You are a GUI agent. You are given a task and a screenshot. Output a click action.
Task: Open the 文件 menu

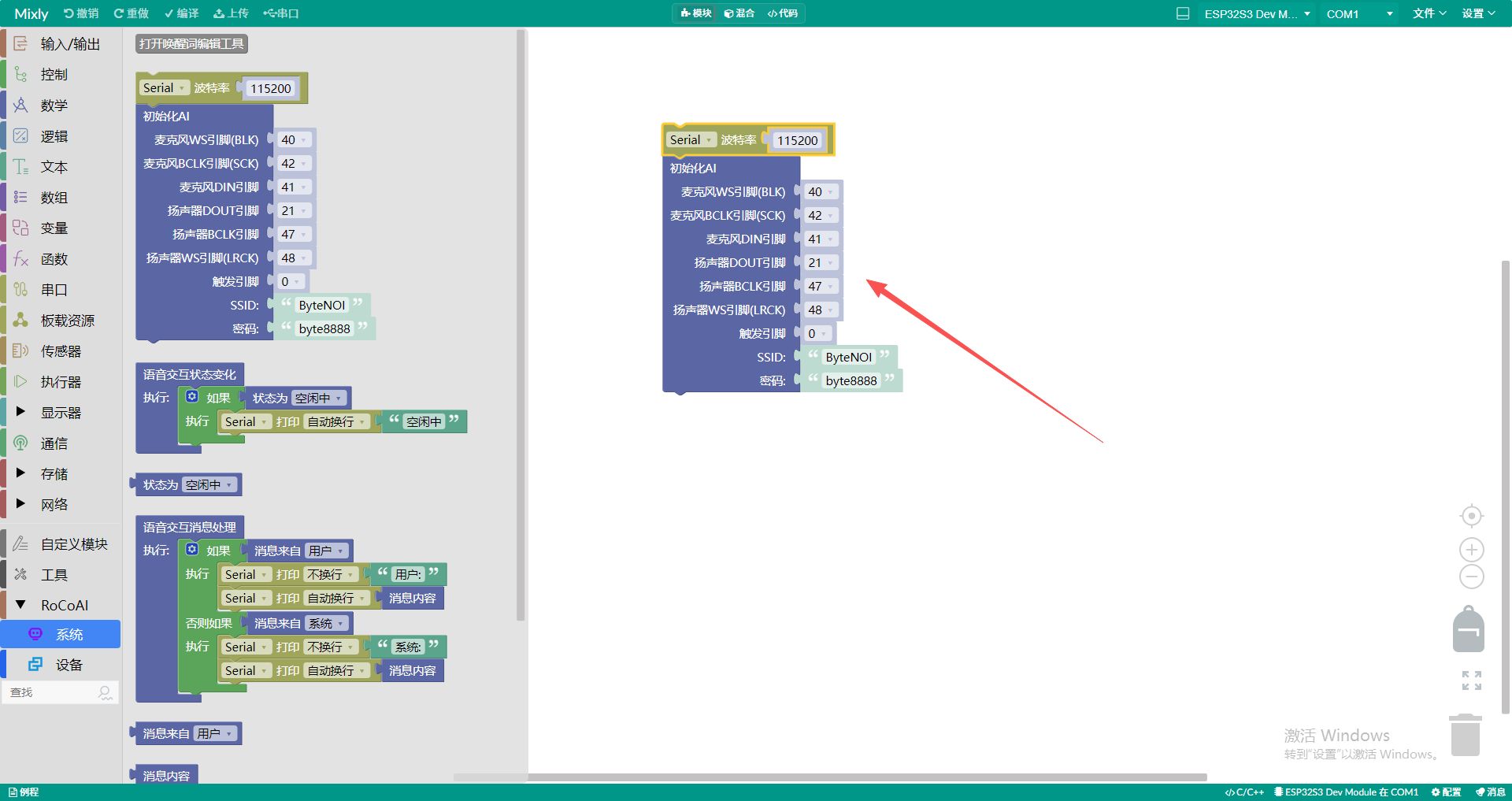(1429, 13)
